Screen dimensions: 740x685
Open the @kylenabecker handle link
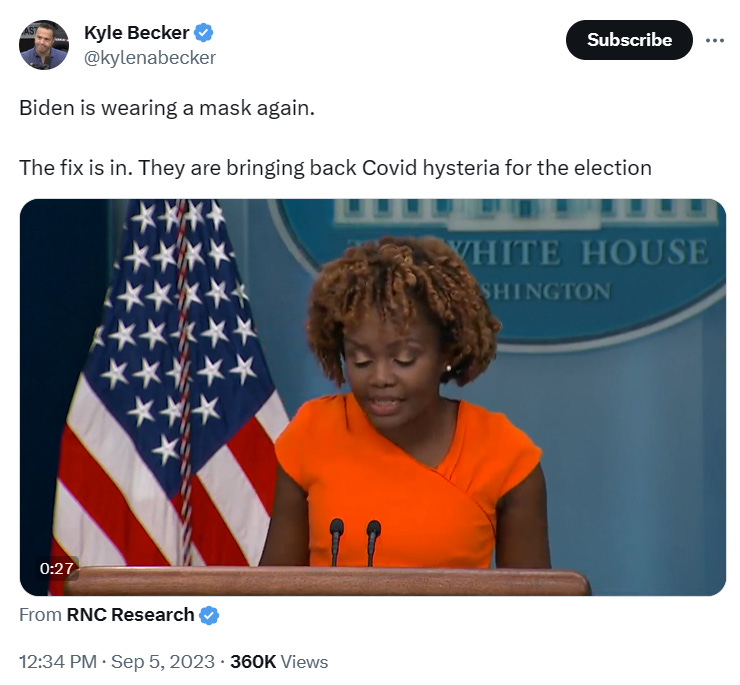click(150, 58)
